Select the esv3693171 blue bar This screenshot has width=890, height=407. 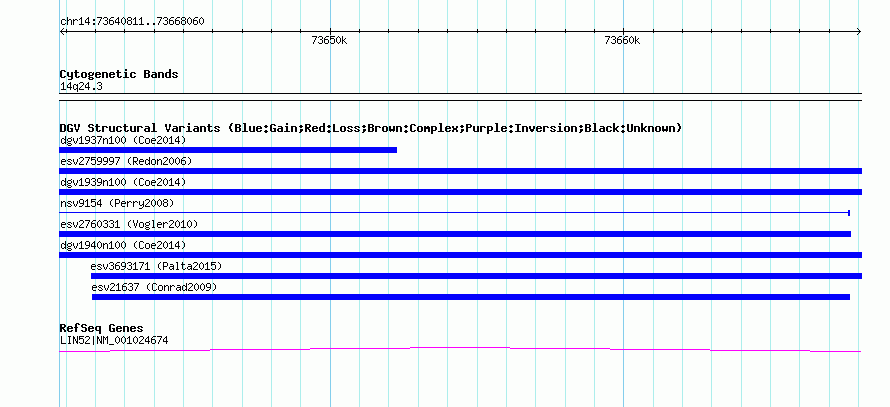(x=477, y=276)
